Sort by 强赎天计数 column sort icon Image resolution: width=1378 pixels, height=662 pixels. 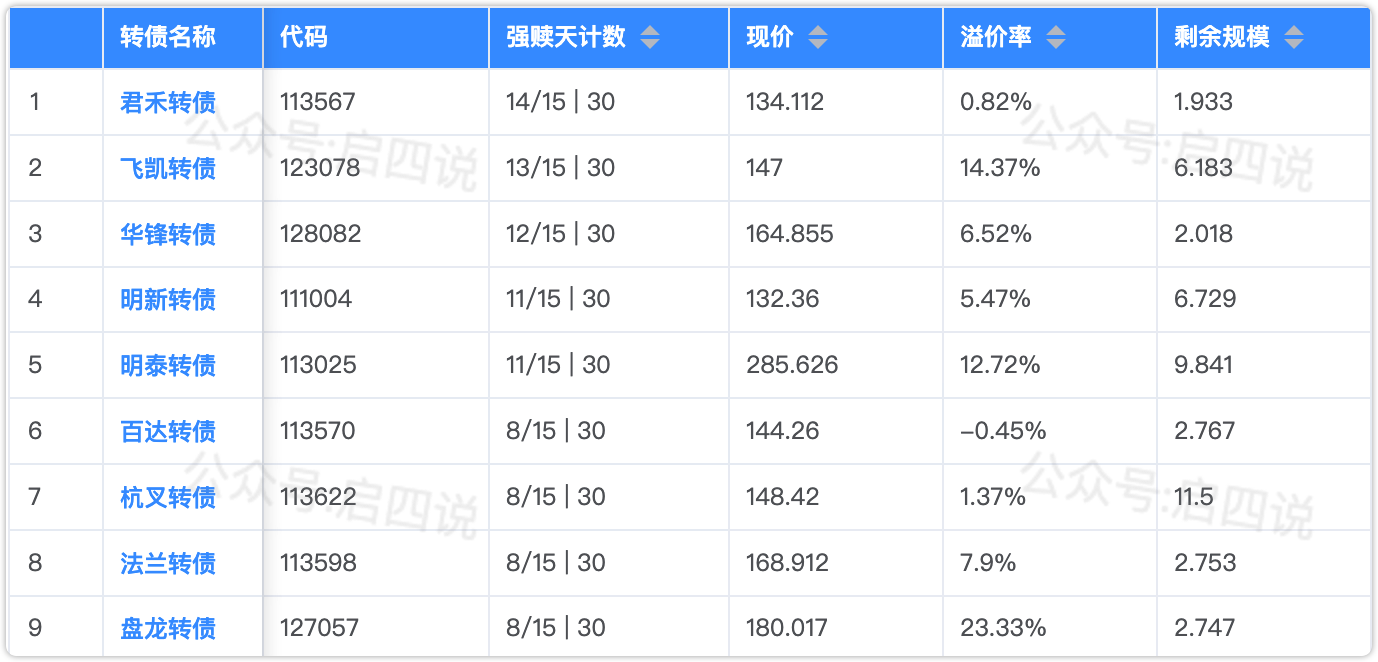(650, 38)
